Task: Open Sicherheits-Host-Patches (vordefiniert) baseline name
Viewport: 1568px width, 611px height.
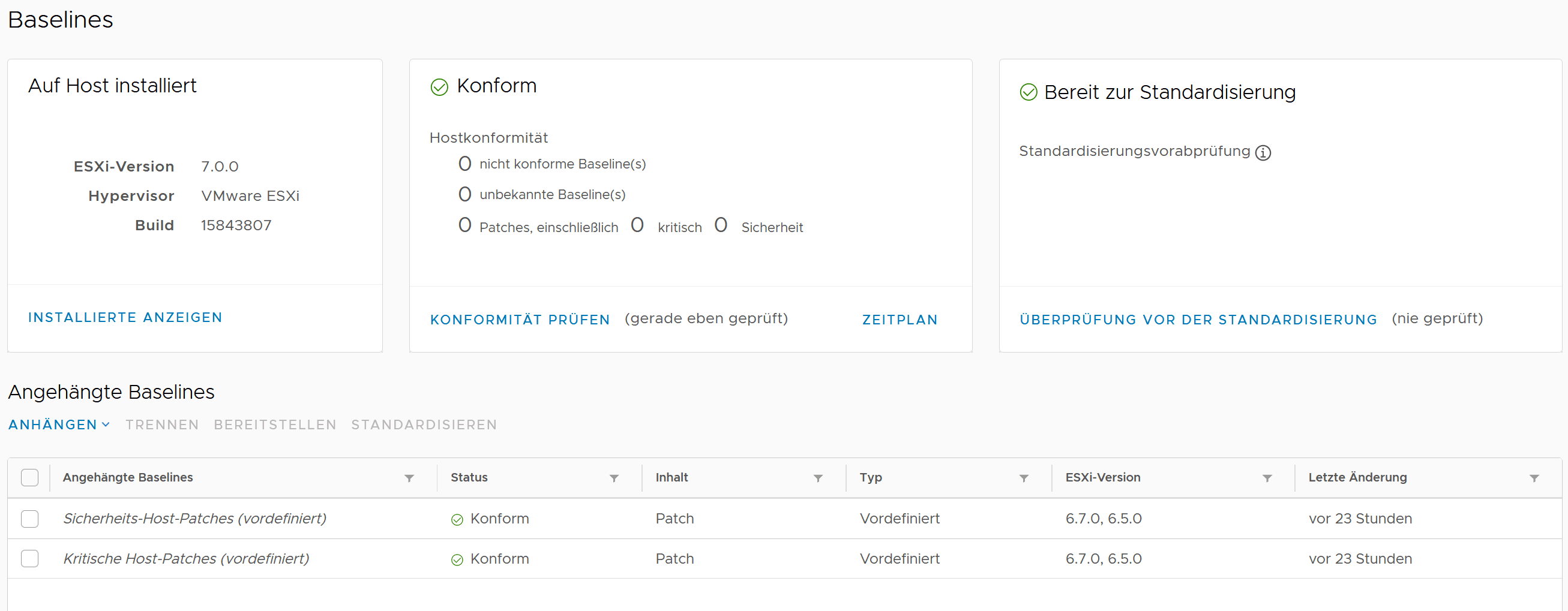Action: tap(195, 519)
